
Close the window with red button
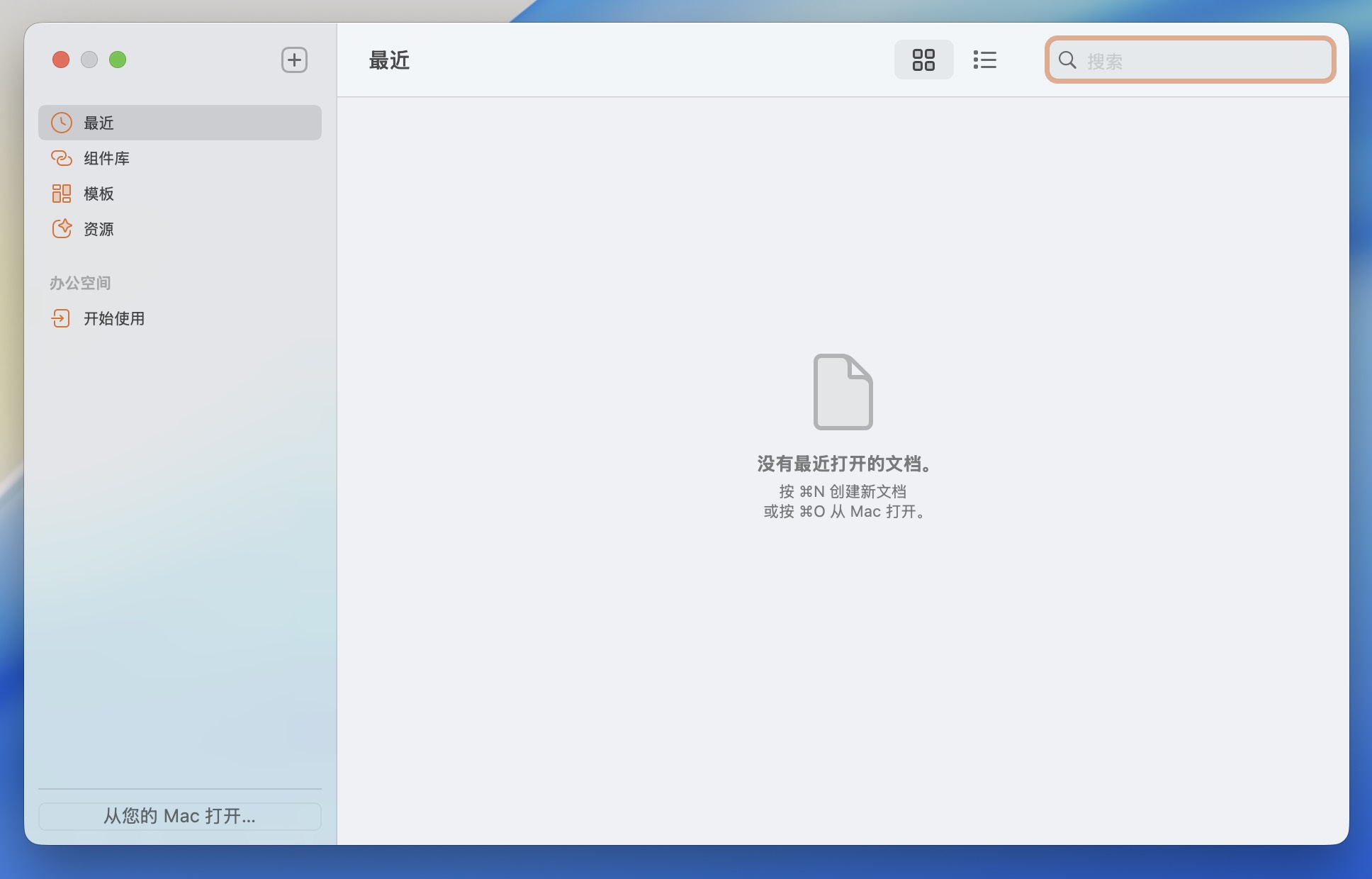61,60
